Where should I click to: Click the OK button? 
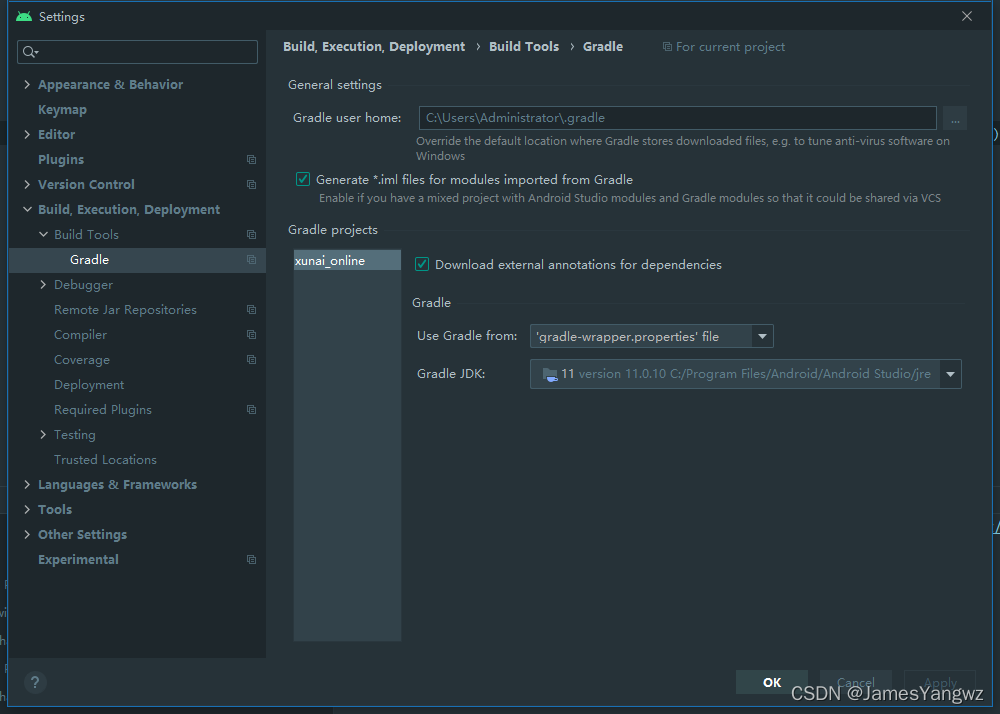(772, 682)
